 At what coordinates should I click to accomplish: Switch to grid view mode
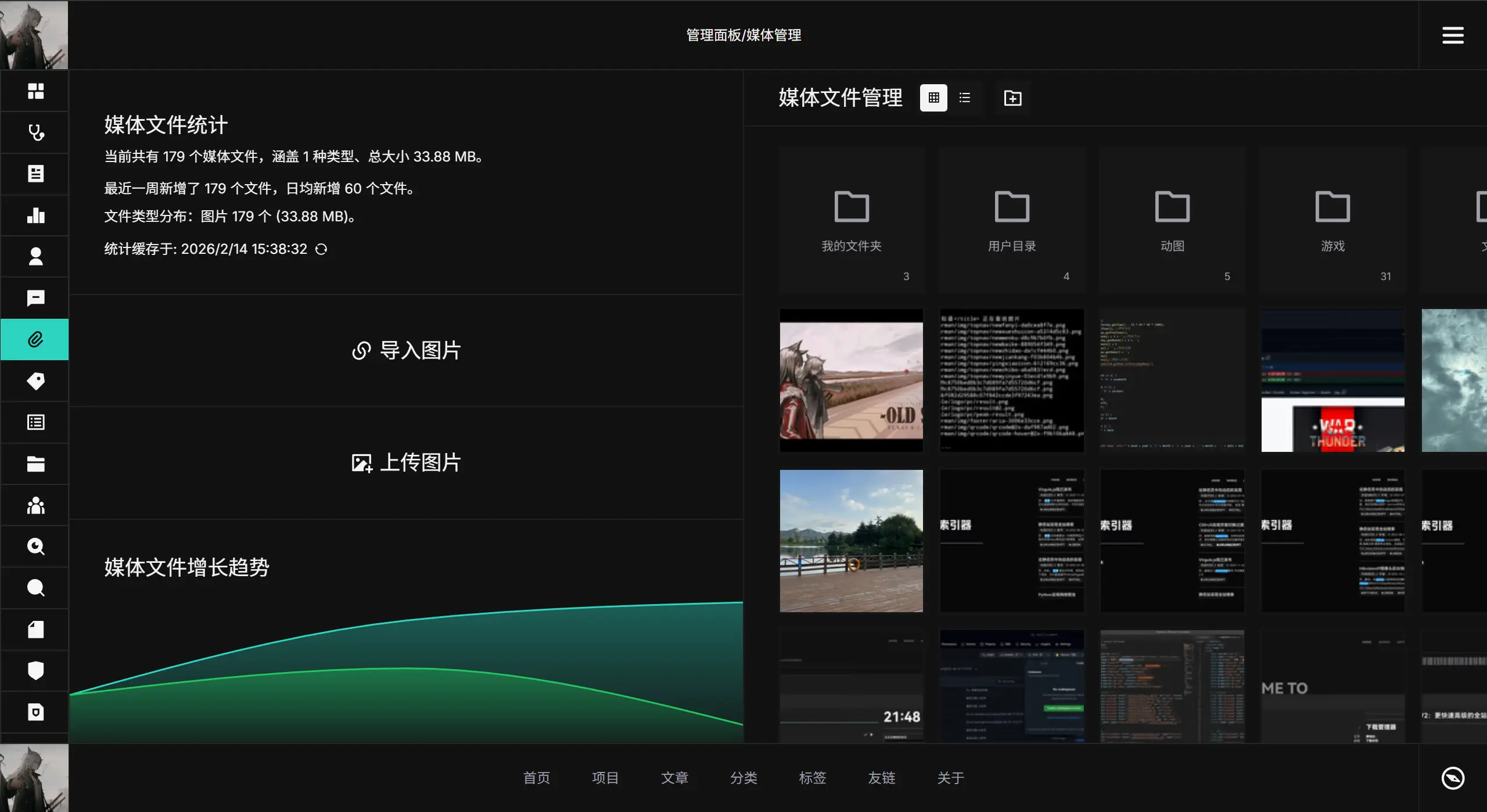pyautogui.click(x=933, y=98)
